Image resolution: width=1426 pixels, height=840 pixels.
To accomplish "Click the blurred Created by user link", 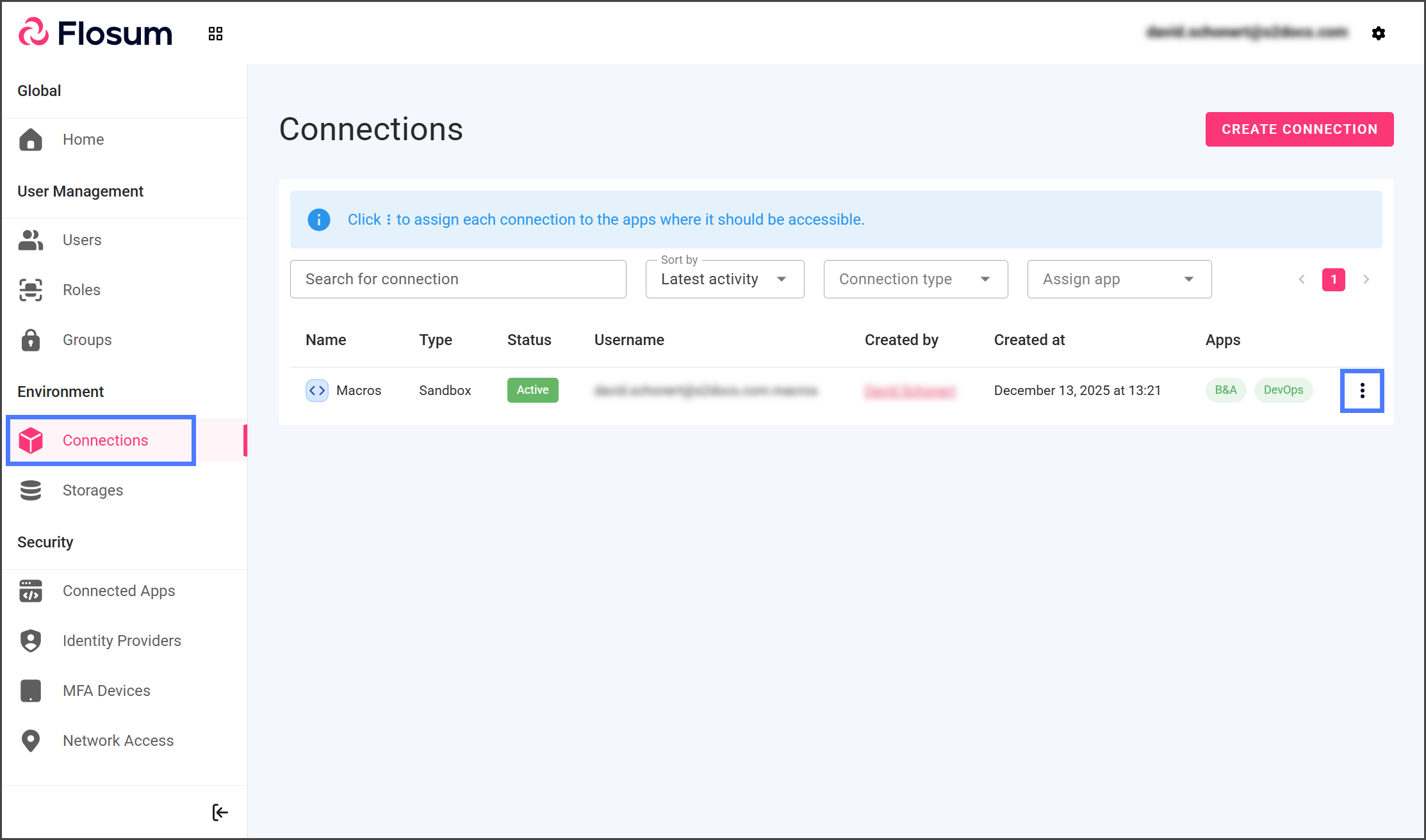I will tap(910, 391).
